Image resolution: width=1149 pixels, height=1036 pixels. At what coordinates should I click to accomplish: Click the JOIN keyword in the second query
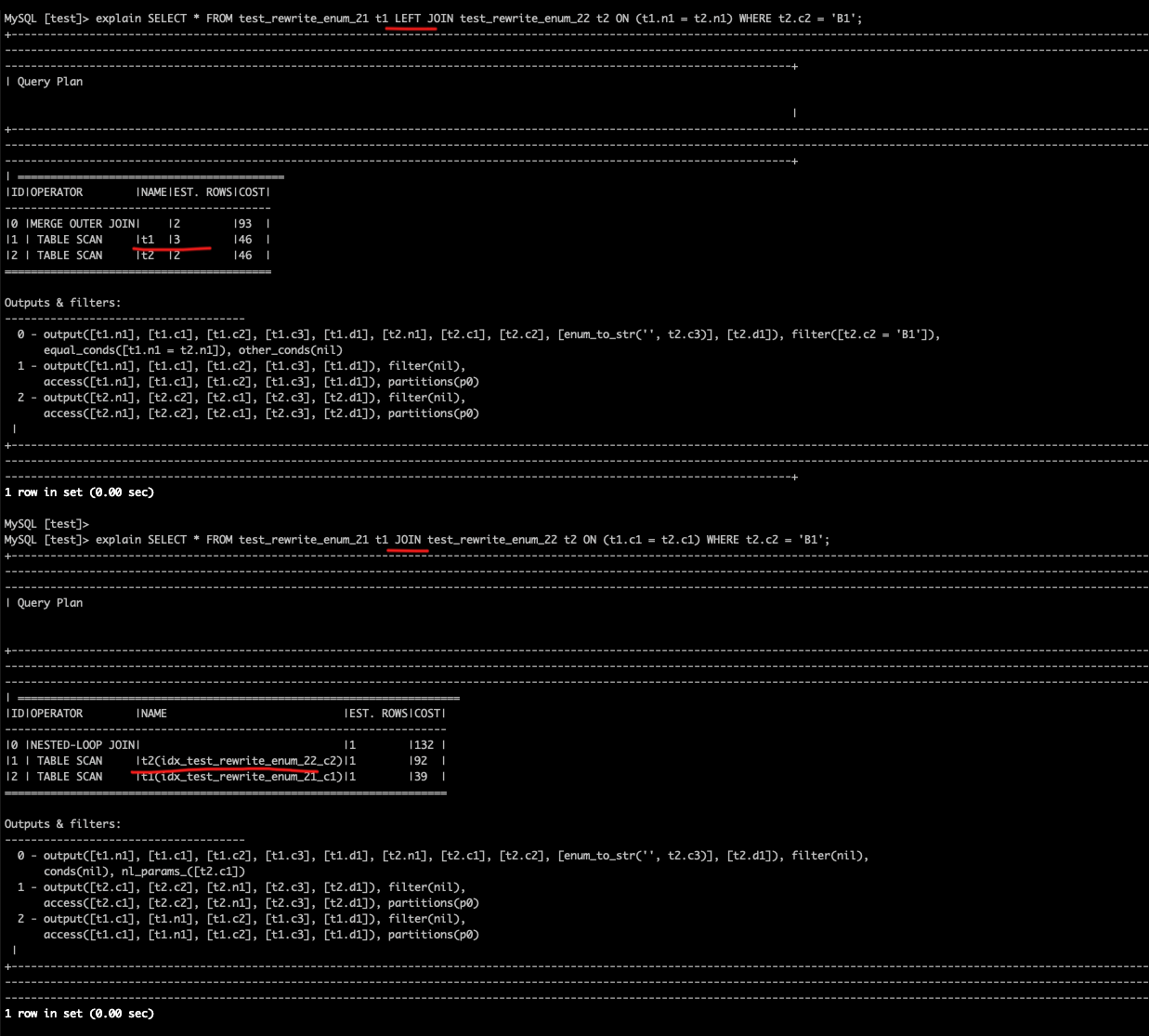[408, 539]
